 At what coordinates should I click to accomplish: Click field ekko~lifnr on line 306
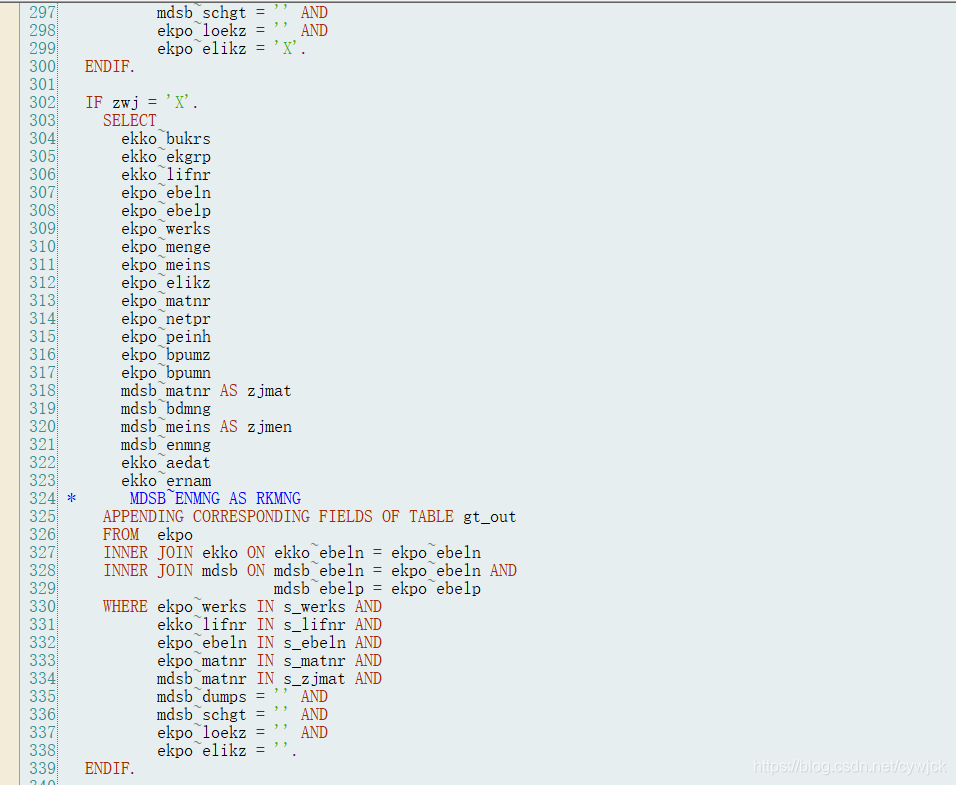(166, 175)
